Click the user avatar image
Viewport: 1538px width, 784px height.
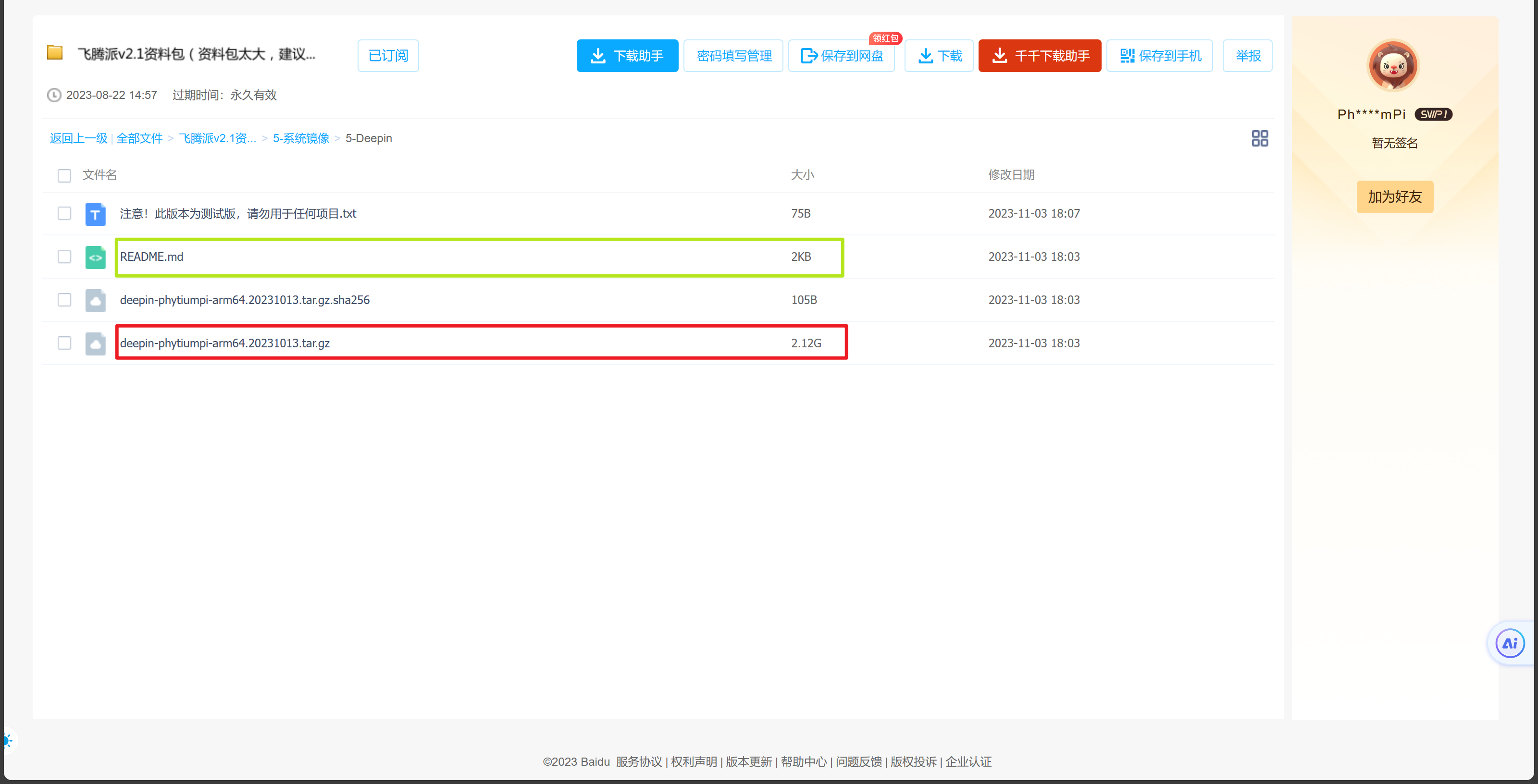pyautogui.click(x=1393, y=65)
